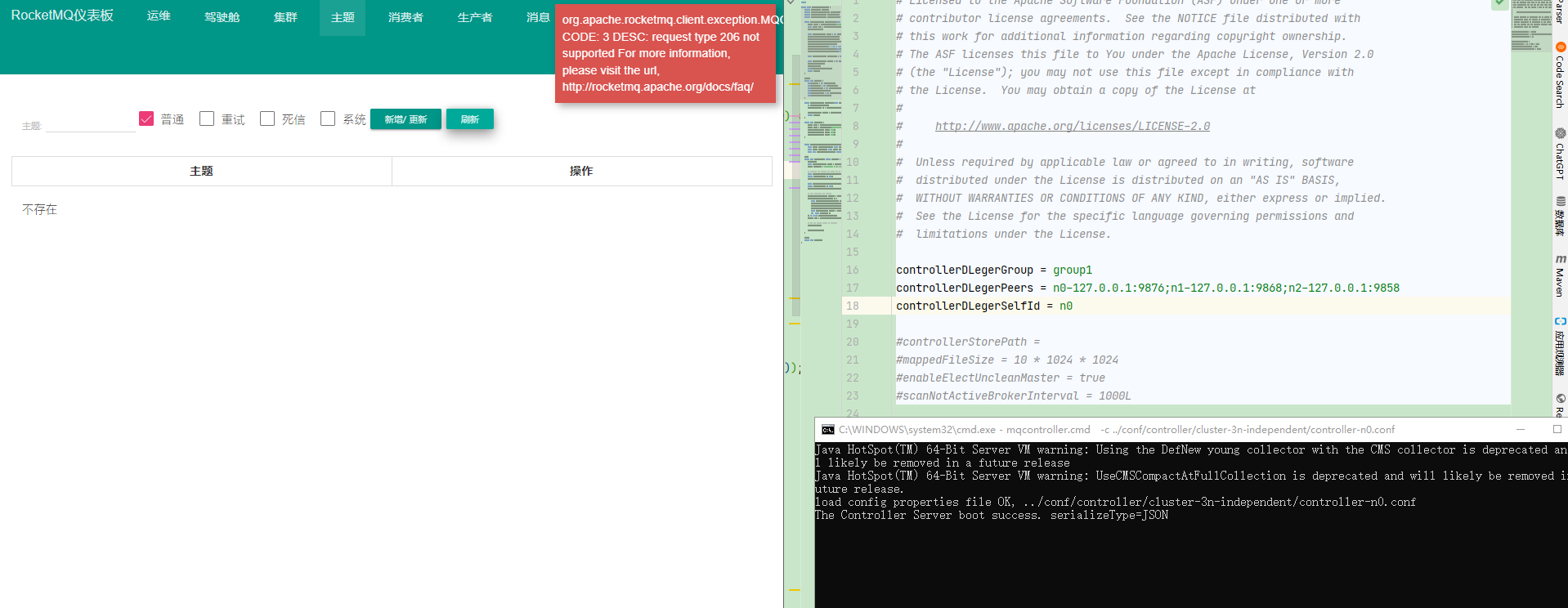Minimize the cmd.exe console window

(1521, 429)
